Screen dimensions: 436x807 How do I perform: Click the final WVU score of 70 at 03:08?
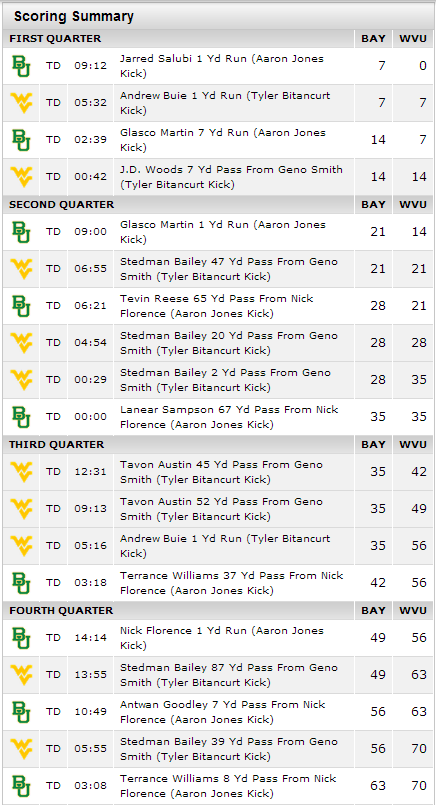(x=418, y=786)
